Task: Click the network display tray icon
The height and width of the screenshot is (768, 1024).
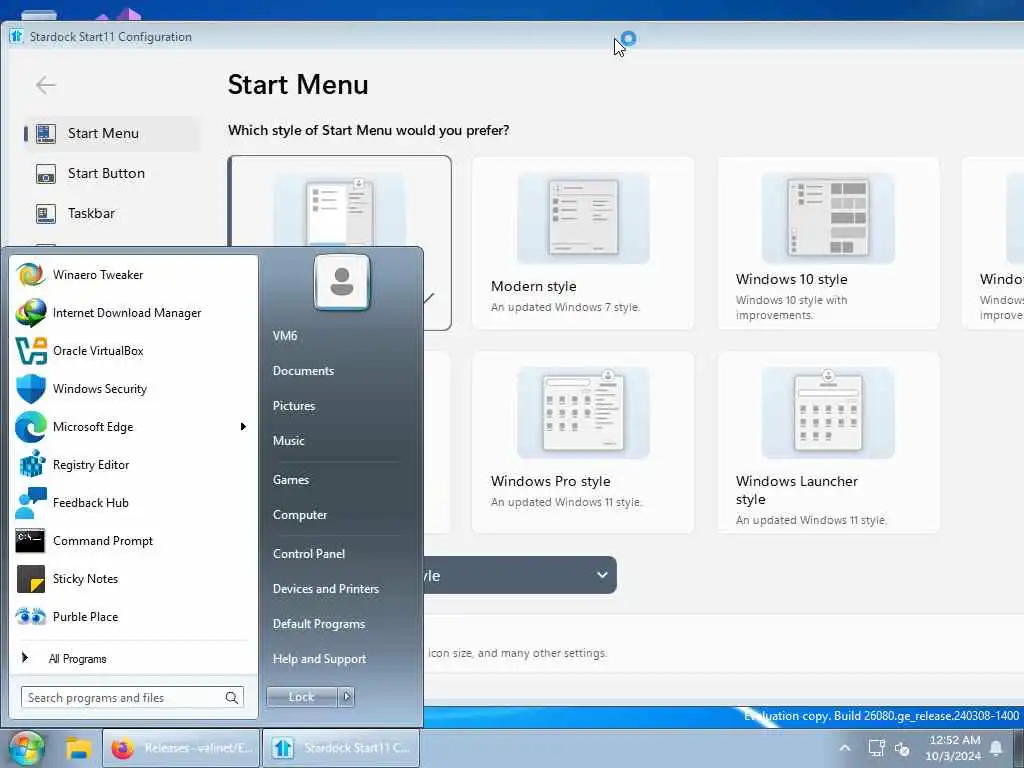Action: coord(876,748)
